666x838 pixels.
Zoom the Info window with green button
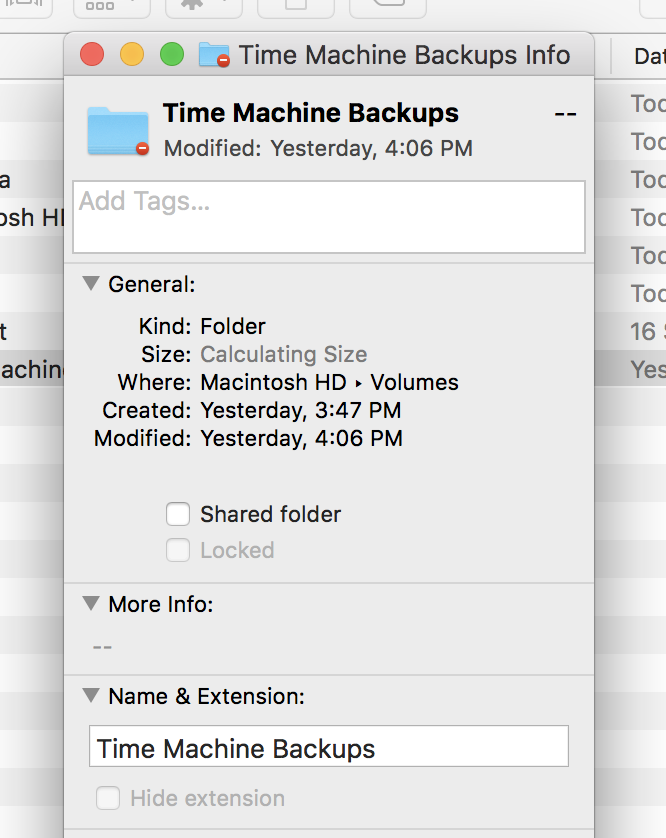(172, 55)
